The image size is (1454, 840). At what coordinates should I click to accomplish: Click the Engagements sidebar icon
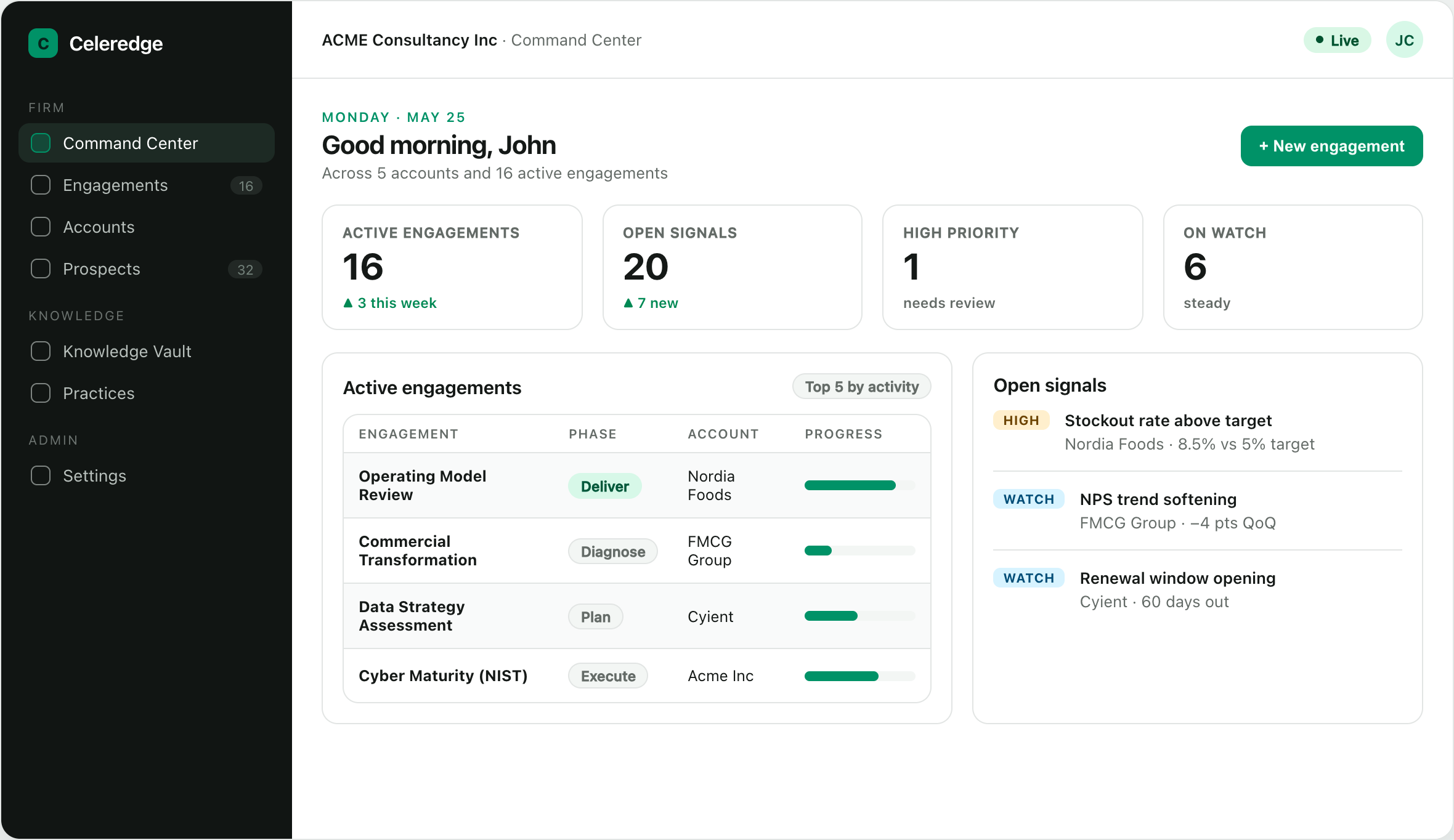tap(41, 185)
